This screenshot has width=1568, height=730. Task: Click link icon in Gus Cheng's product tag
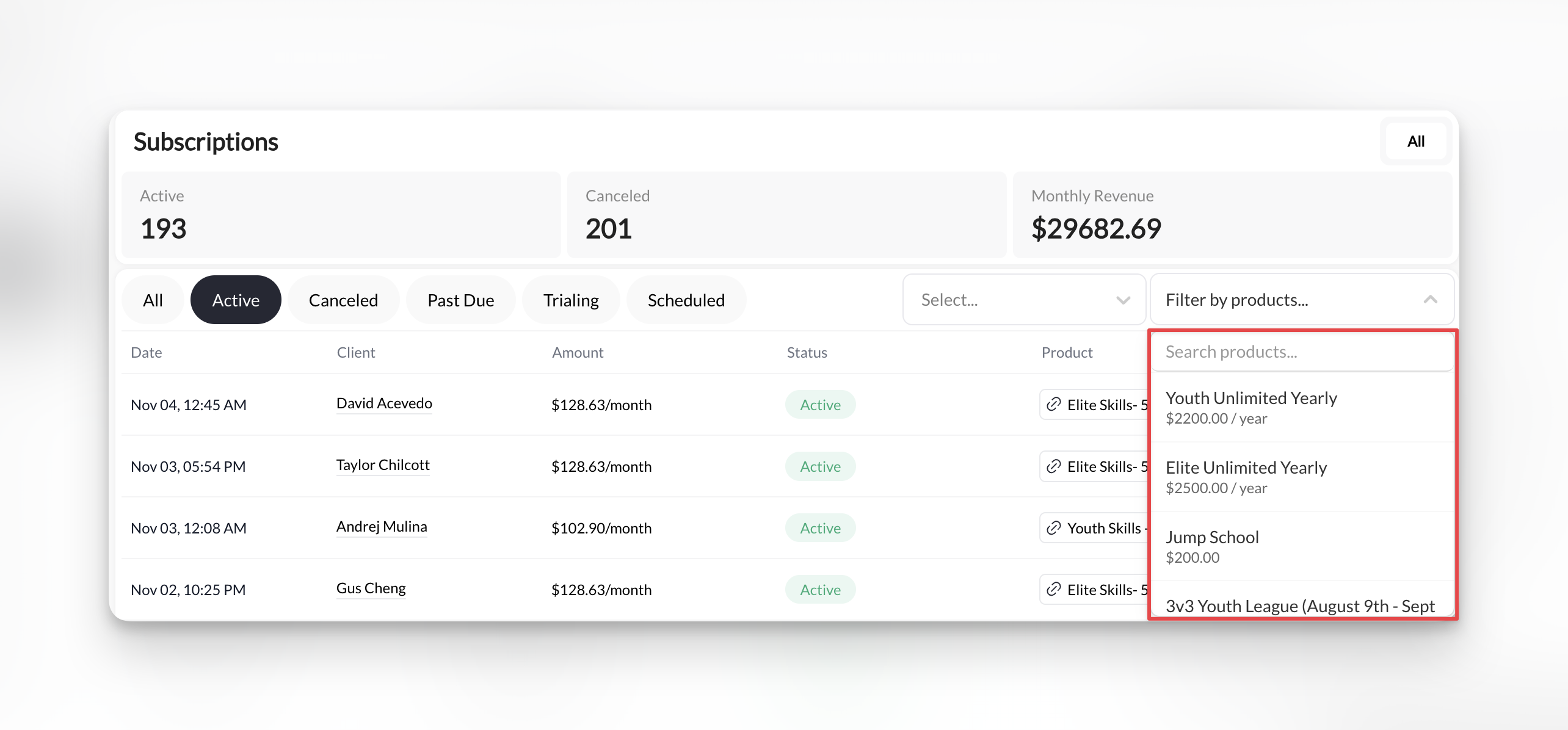coord(1053,590)
